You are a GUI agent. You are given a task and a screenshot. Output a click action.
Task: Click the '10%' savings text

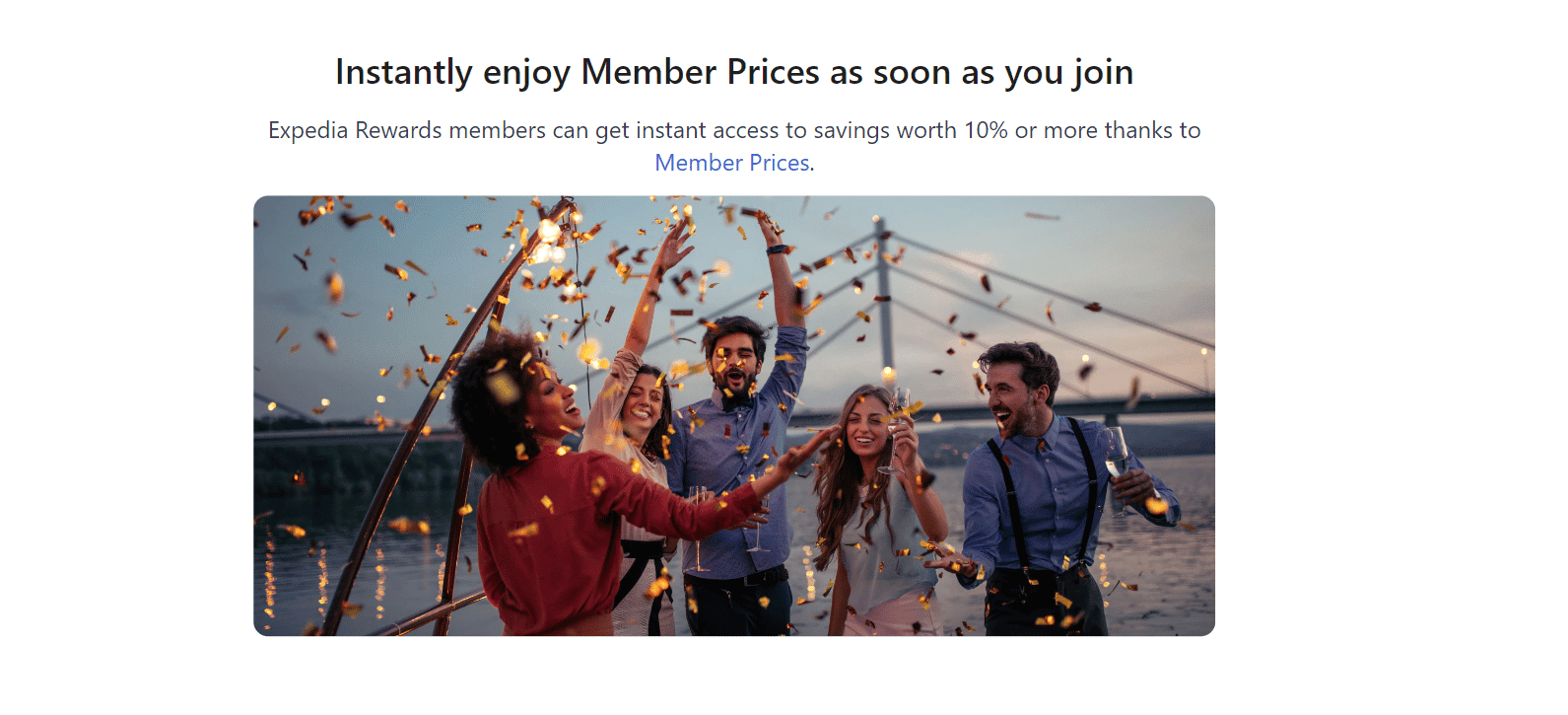tap(986, 130)
